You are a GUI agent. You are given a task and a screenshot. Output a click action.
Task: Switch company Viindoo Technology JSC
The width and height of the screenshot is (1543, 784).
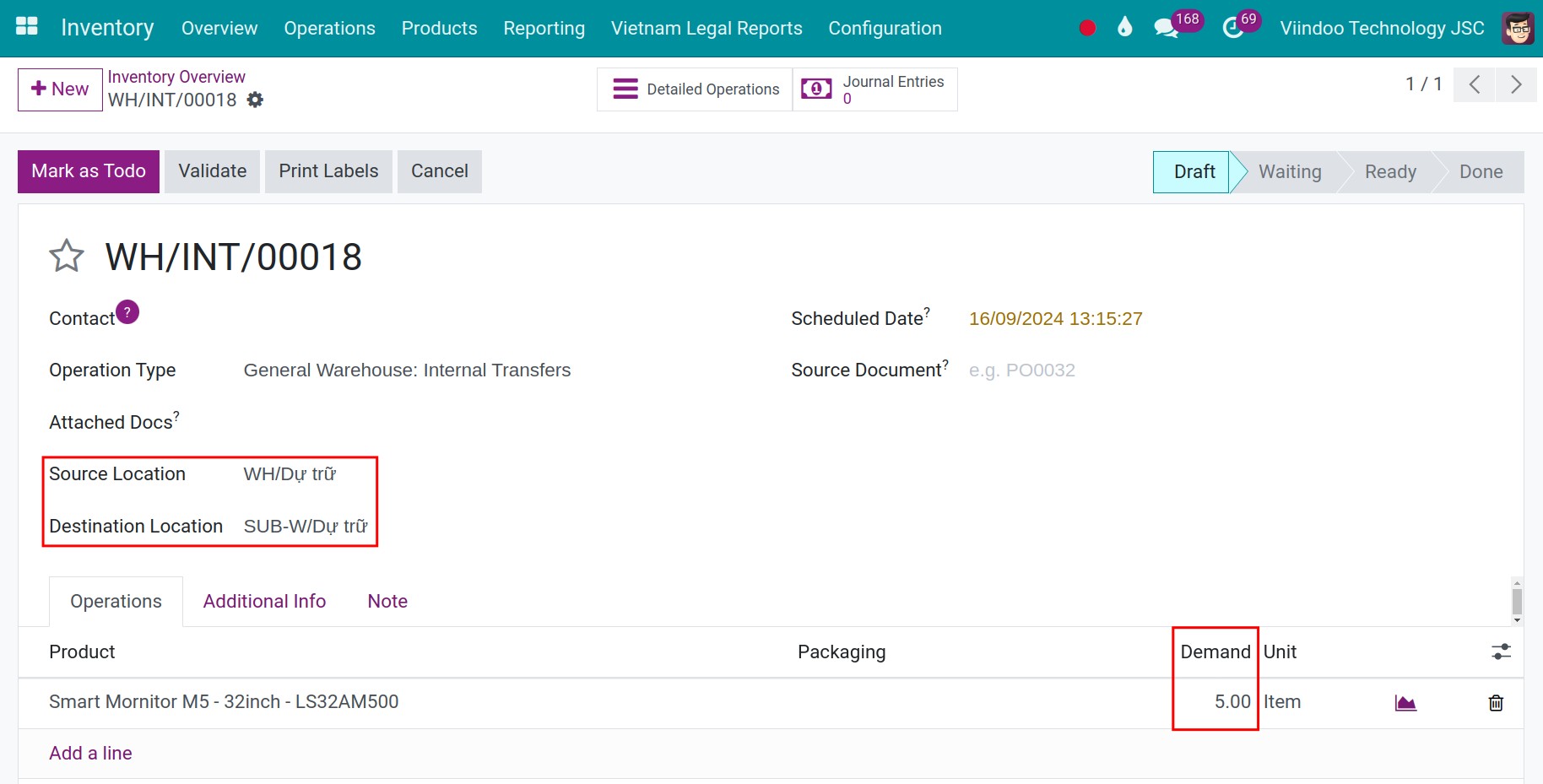pos(1382,28)
